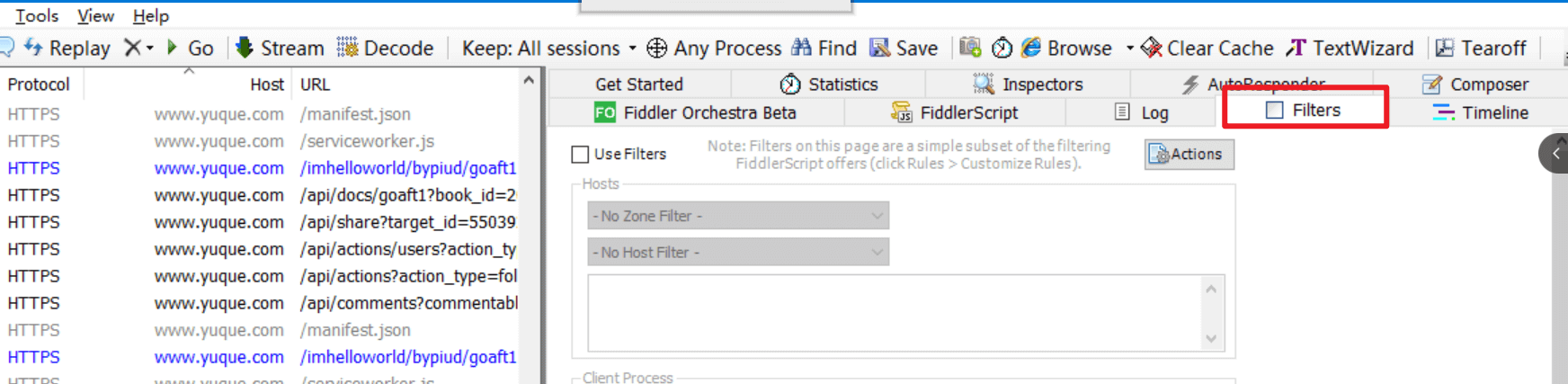Click the Actions button
This screenshot has height=384, width=1568.
coord(1189,155)
